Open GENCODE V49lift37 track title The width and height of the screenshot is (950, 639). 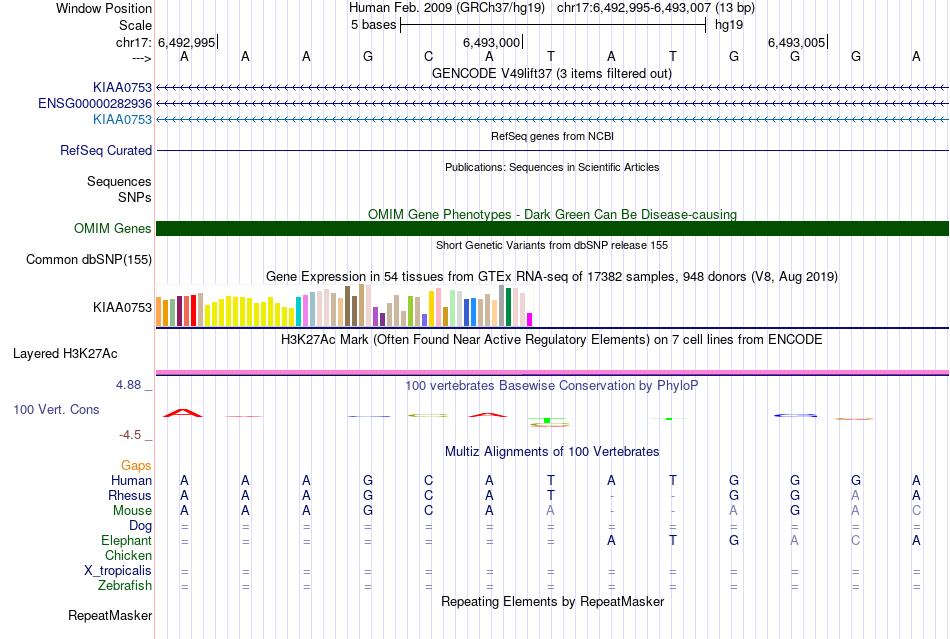coord(552,73)
